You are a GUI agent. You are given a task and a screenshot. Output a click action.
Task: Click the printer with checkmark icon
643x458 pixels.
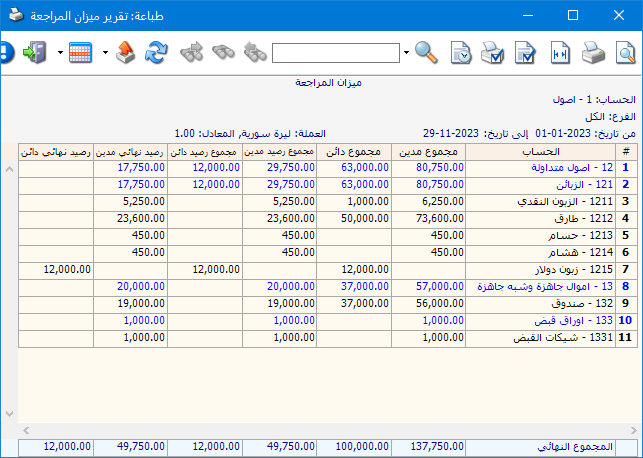[x=492, y=53]
